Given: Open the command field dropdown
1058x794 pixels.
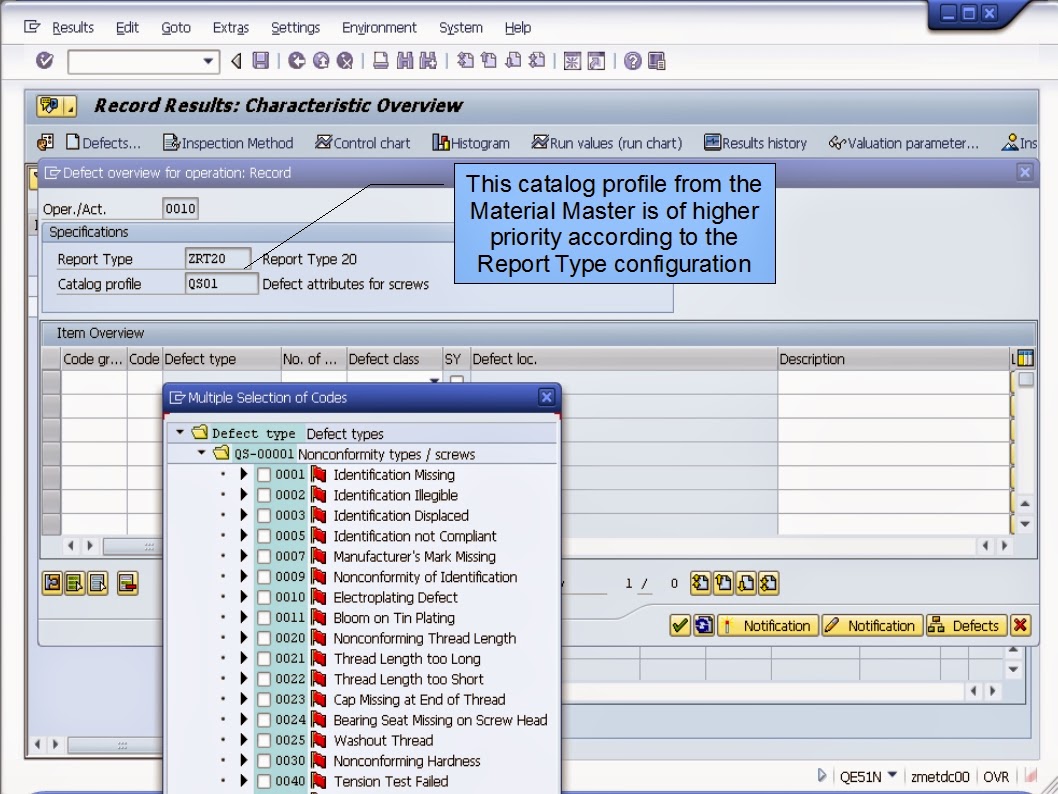Looking at the screenshot, I should pos(207,61).
